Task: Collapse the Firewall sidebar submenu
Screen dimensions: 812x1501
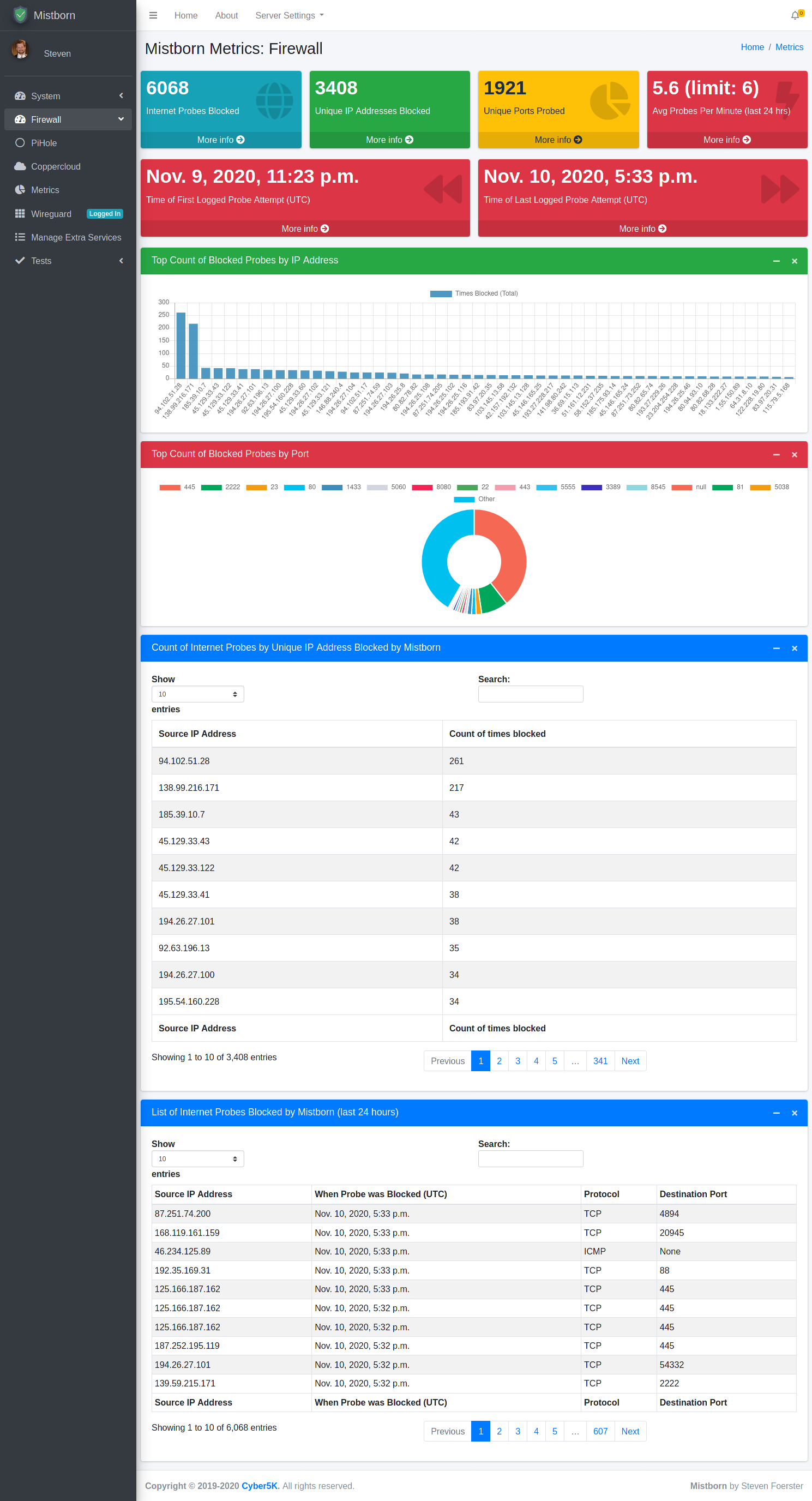Action: tap(121, 119)
